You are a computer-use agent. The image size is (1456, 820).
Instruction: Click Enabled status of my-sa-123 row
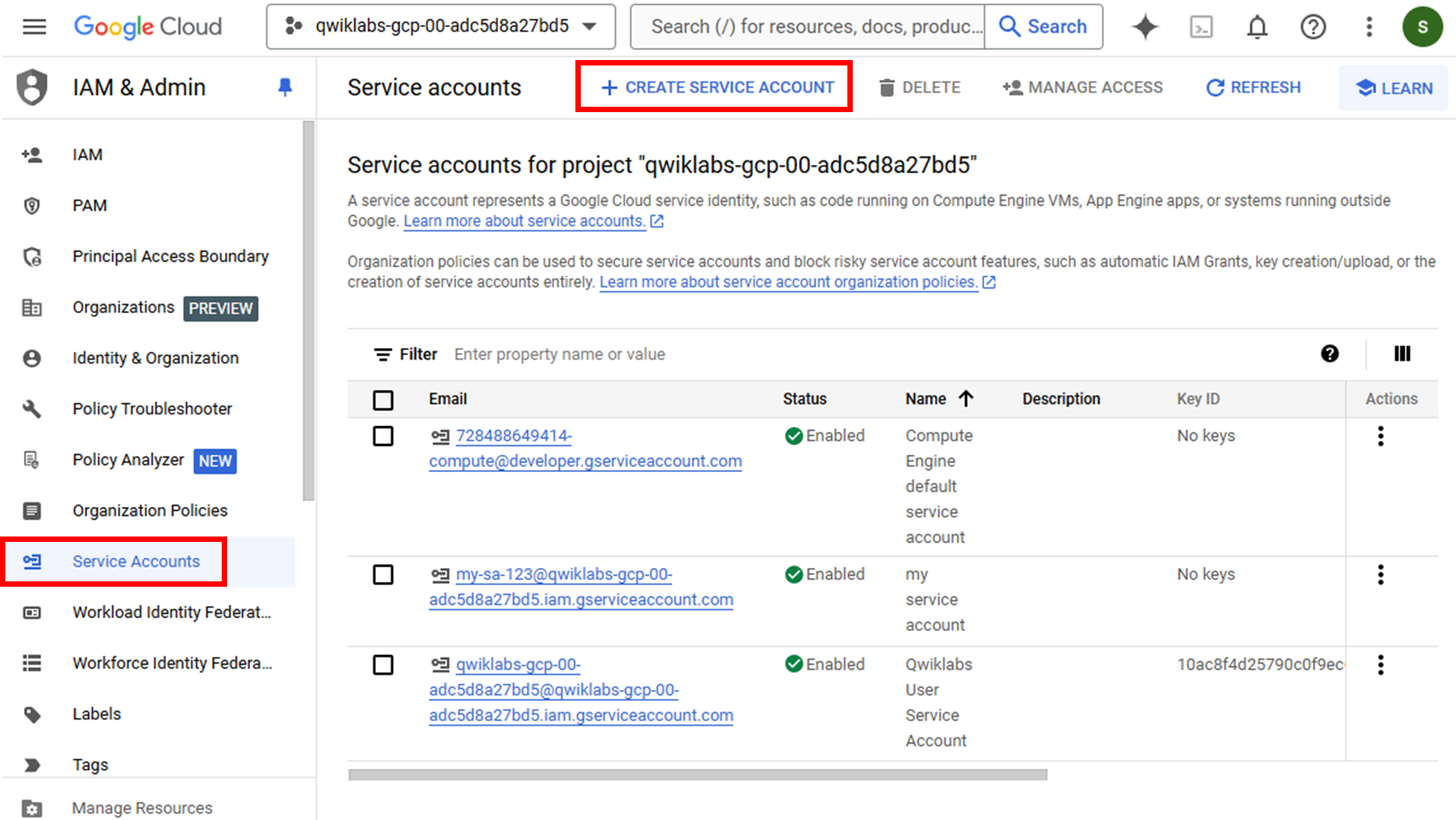(x=825, y=574)
